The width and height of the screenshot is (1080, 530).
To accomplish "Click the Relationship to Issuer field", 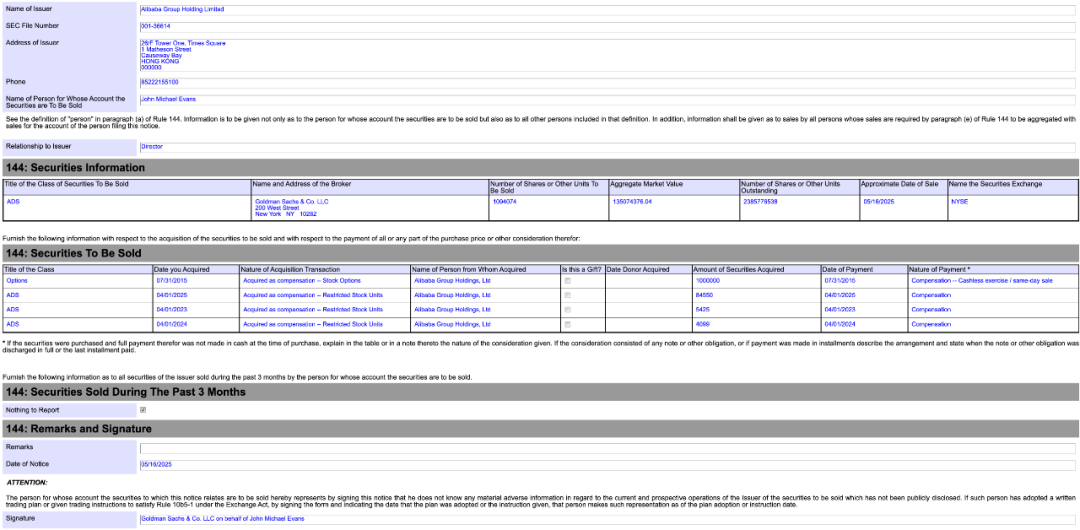I will tap(607, 147).
